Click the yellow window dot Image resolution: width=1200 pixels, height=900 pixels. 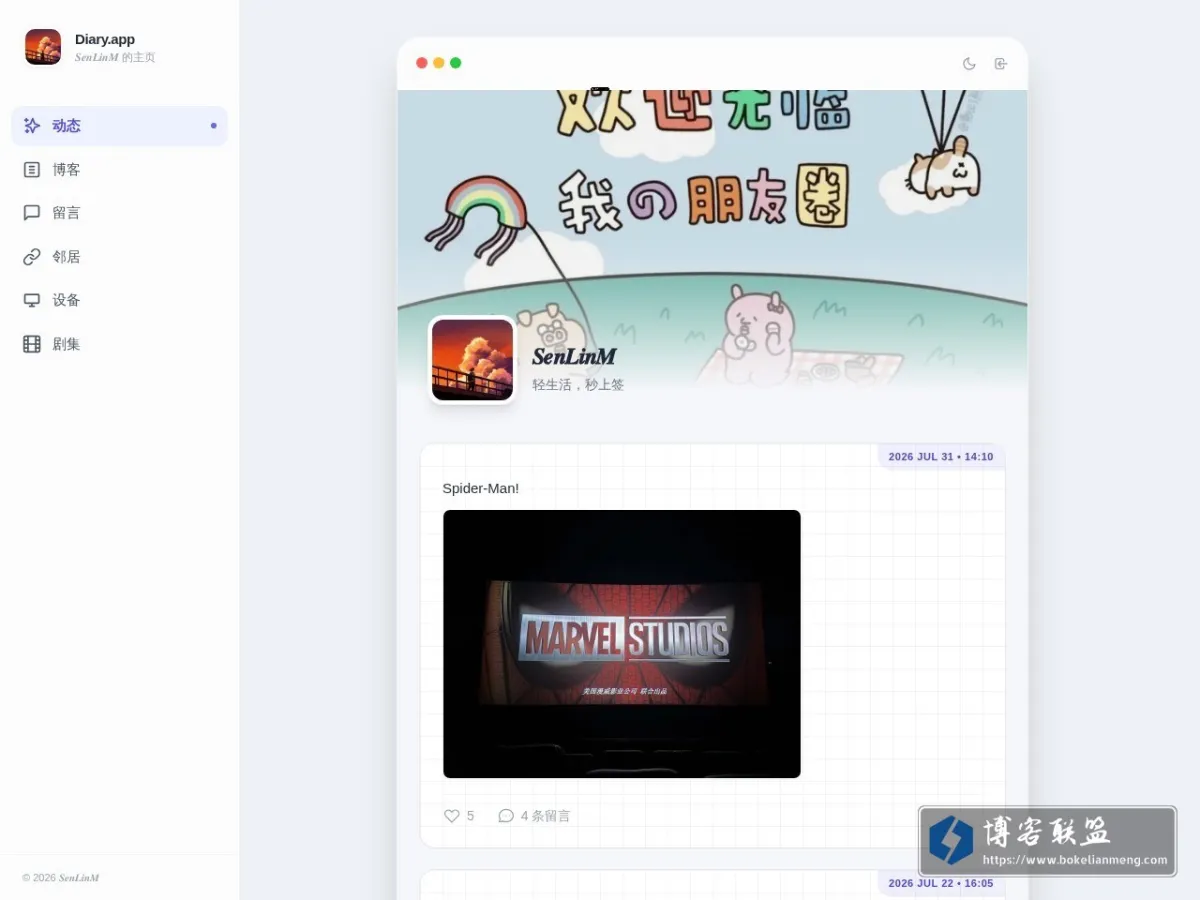click(439, 63)
